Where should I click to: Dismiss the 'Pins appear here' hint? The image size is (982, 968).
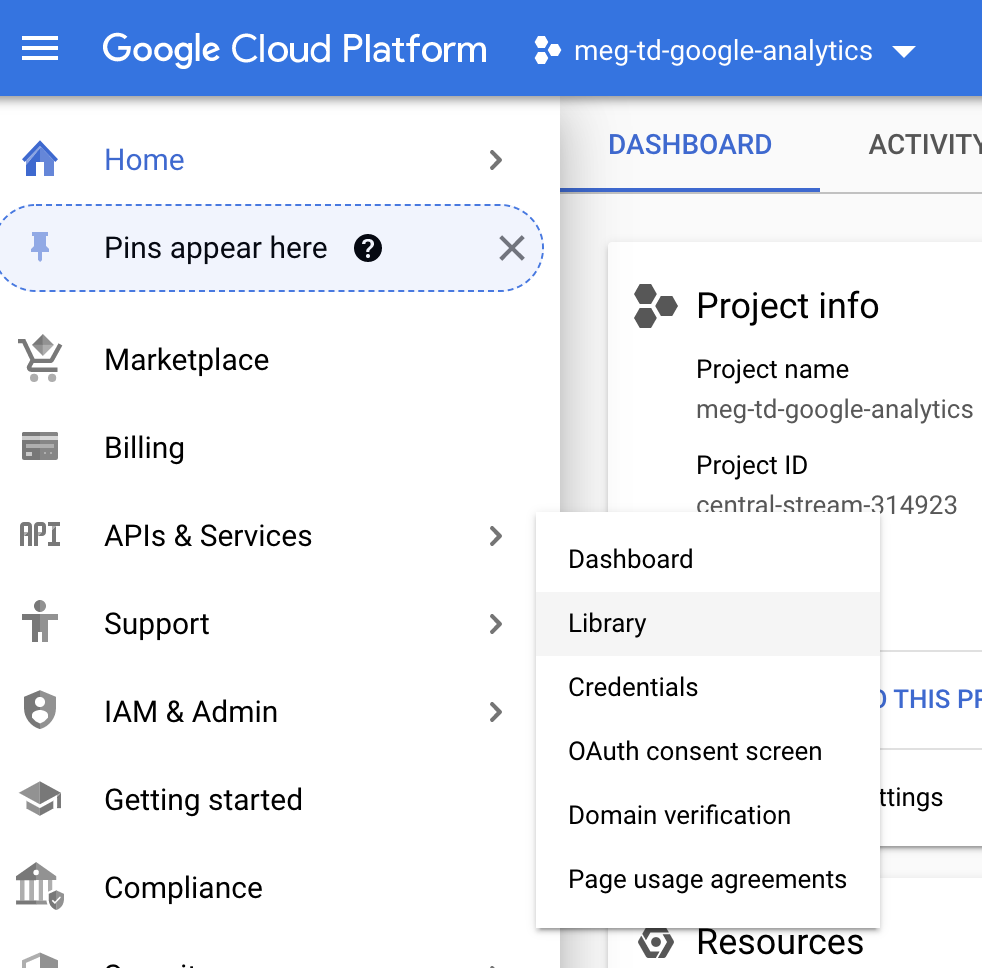511,248
